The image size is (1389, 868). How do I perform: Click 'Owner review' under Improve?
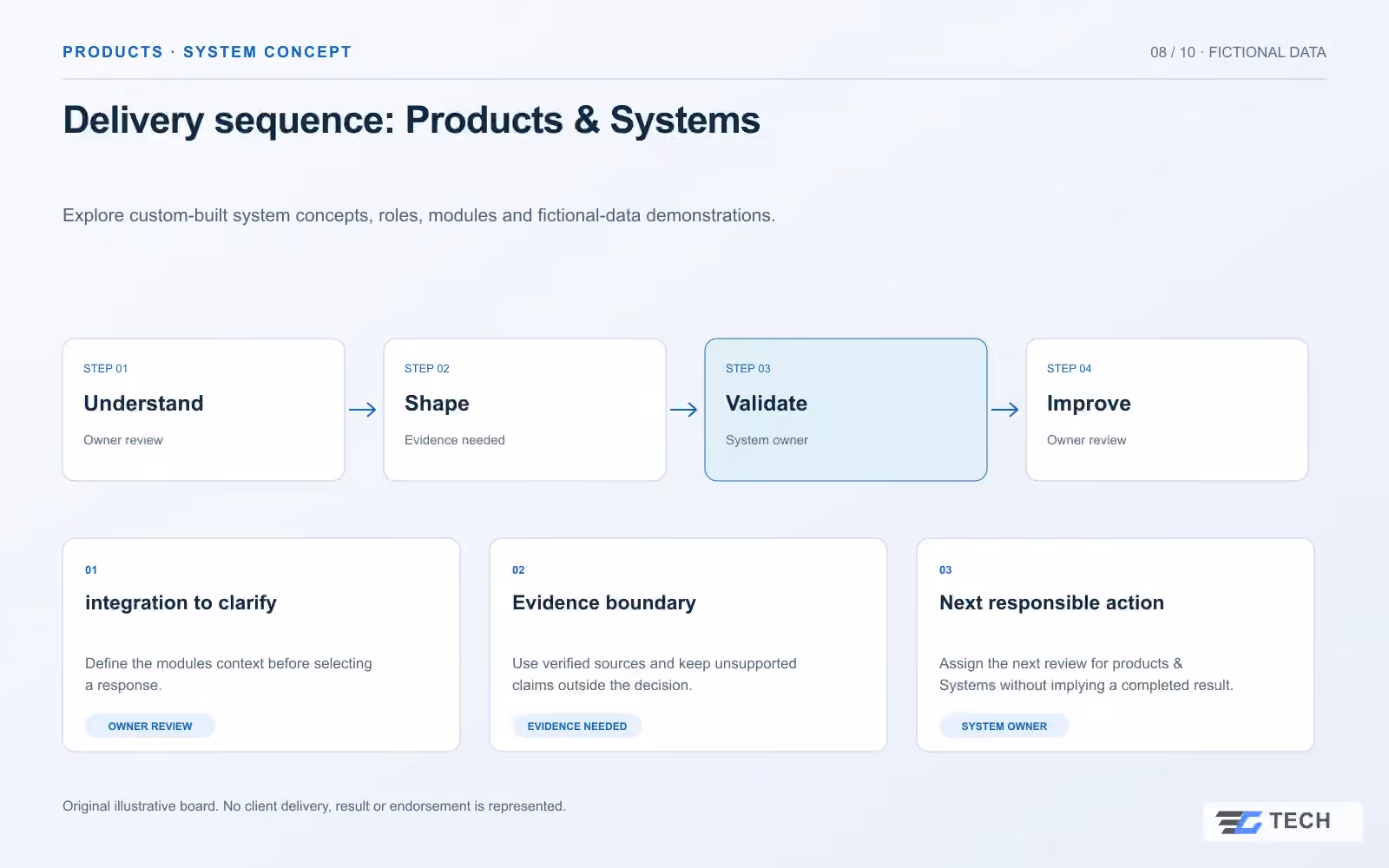[1087, 440]
